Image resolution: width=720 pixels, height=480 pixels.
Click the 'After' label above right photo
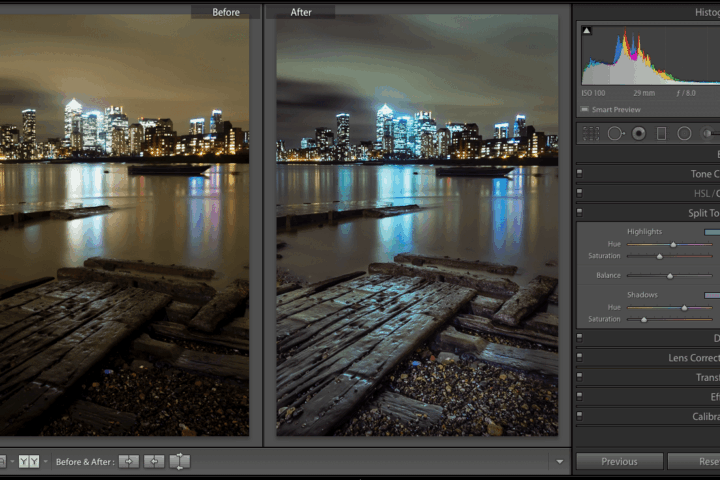(301, 12)
